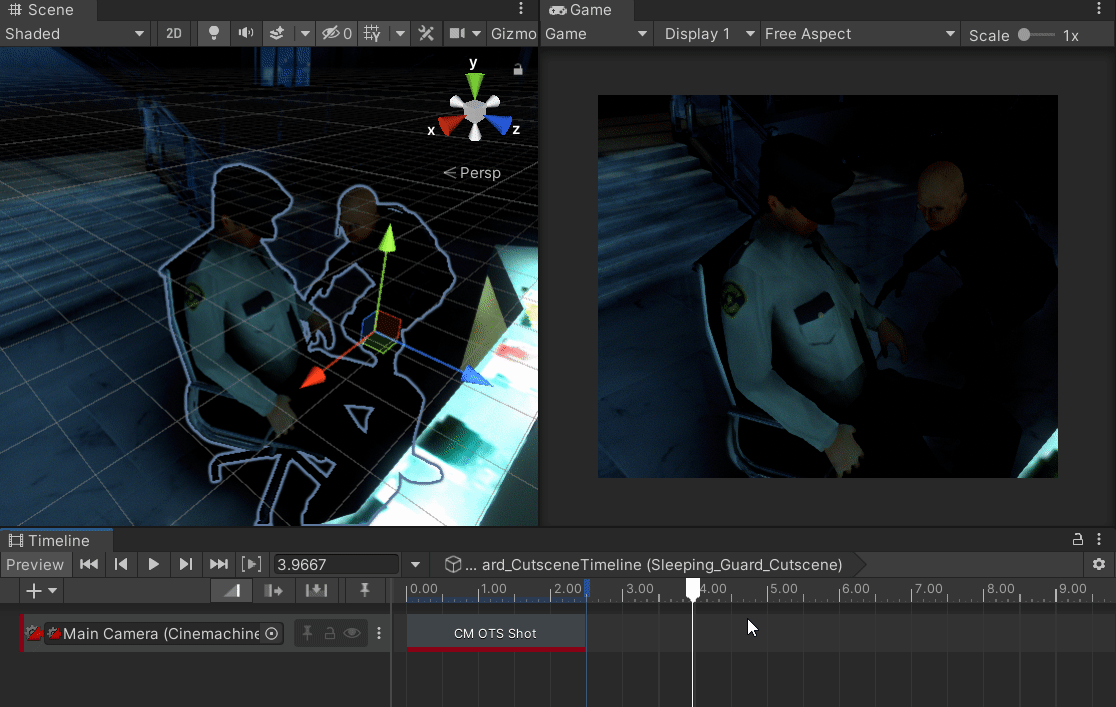The image size is (1116, 707).
Task: Toggle Persp projection mode label
Action: click(x=472, y=173)
